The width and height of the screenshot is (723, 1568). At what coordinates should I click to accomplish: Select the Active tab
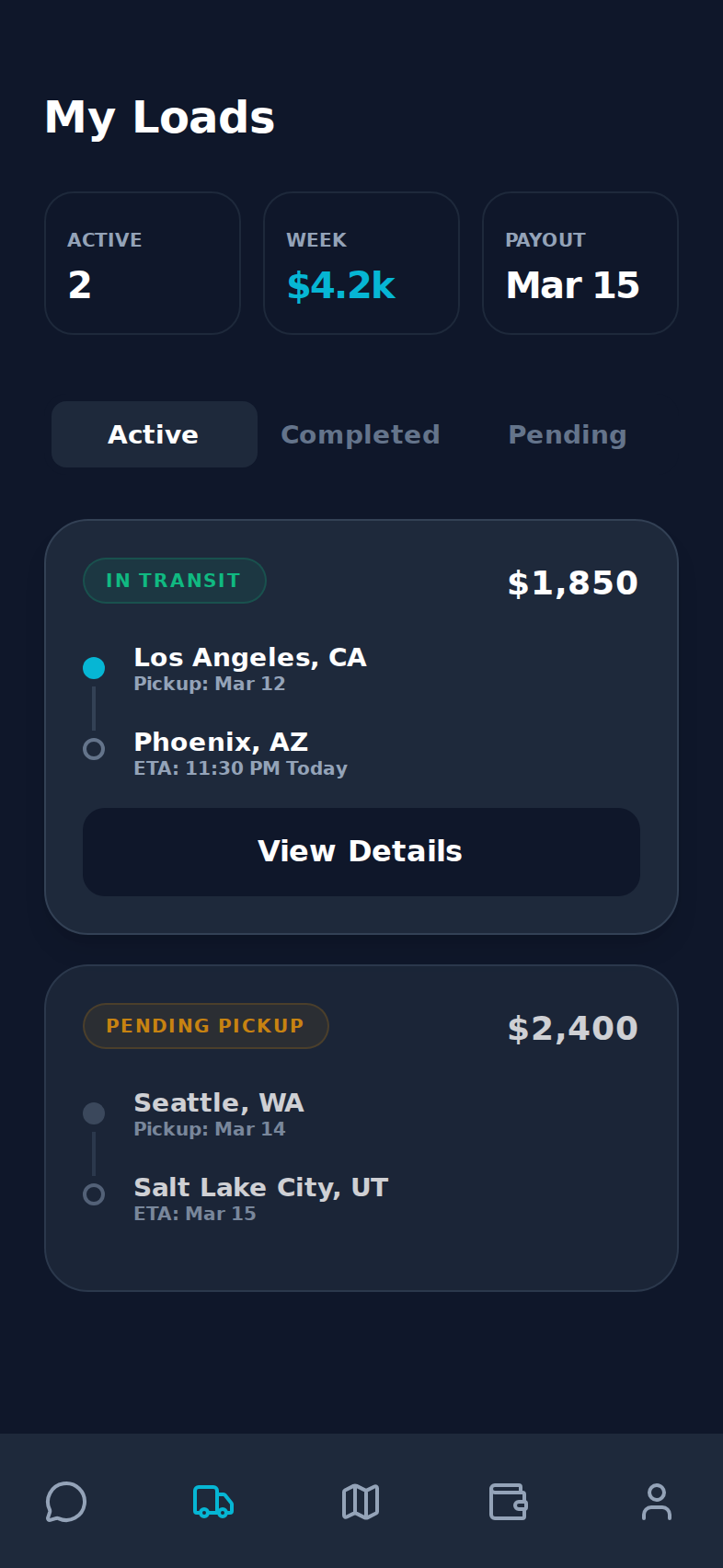pyautogui.click(x=154, y=434)
